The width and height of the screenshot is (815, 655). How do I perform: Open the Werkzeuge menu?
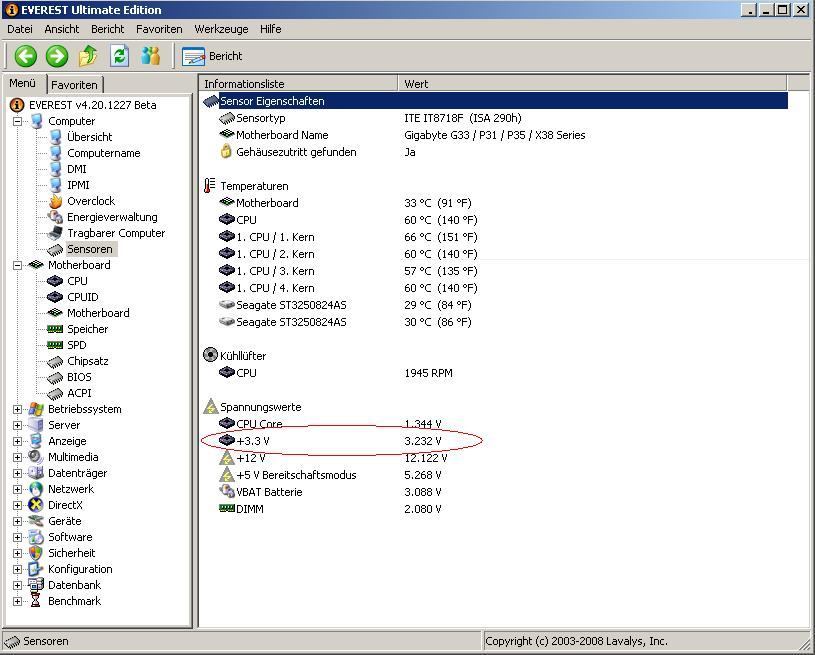point(221,29)
